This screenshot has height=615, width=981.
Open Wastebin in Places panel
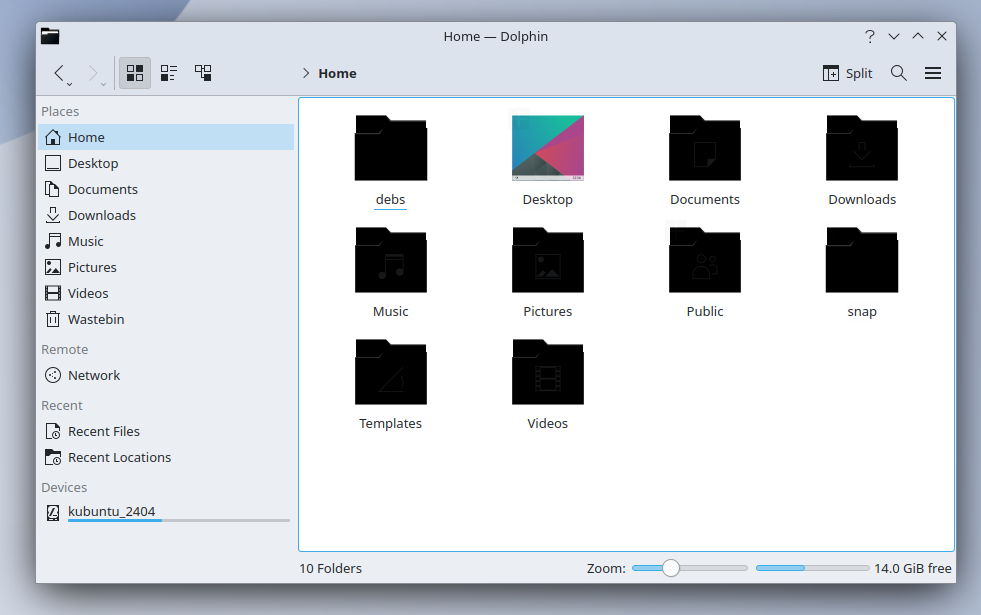[x=166, y=319]
